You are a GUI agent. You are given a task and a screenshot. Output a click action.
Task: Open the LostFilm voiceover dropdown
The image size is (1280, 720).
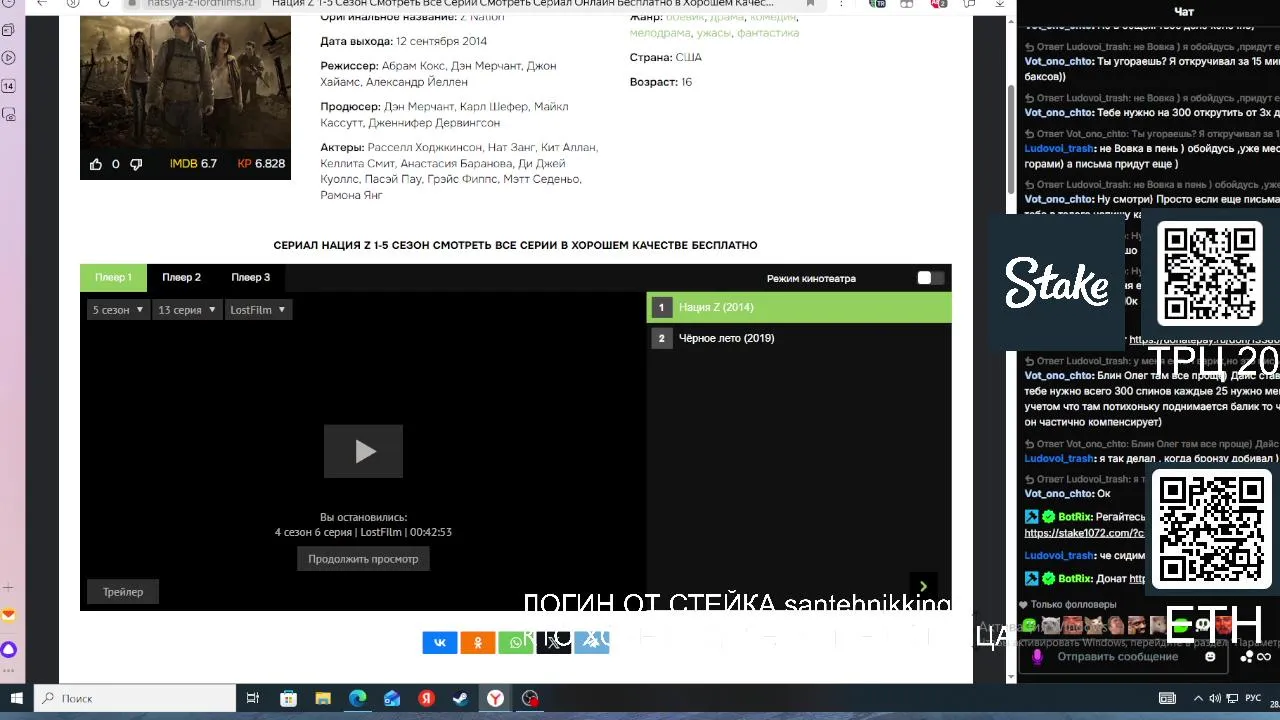pyautogui.click(x=258, y=310)
